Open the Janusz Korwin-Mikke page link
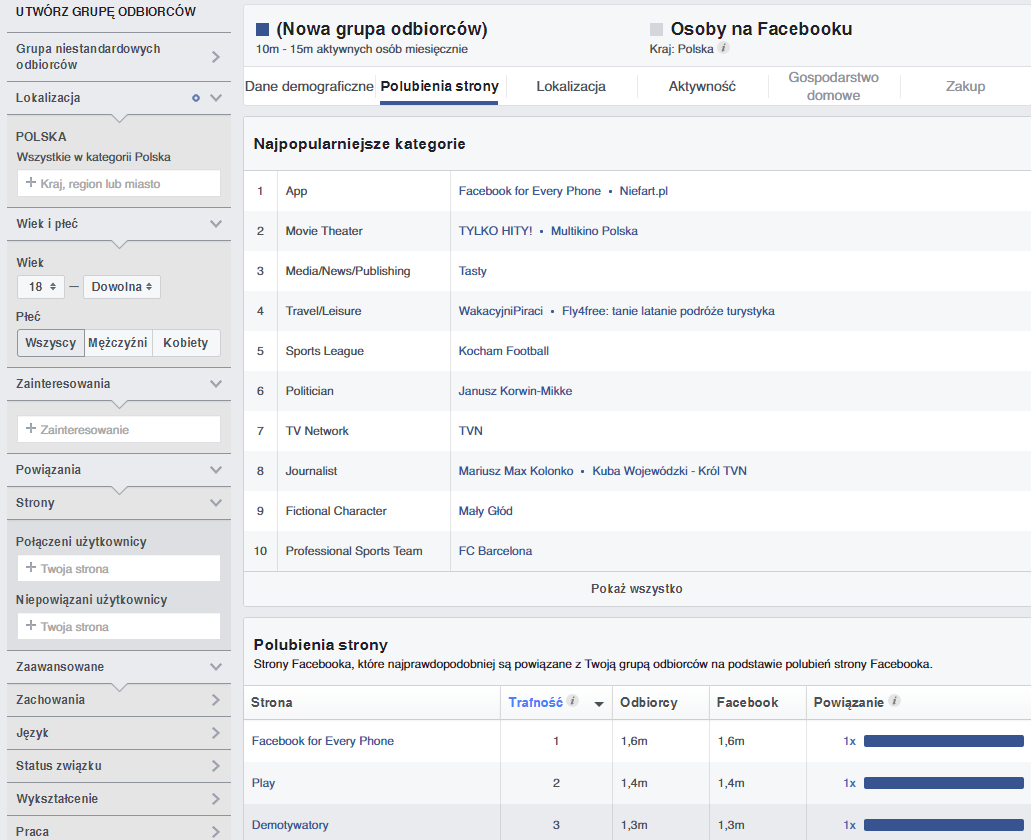This screenshot has width=1031, height=840. coord(515,391)
